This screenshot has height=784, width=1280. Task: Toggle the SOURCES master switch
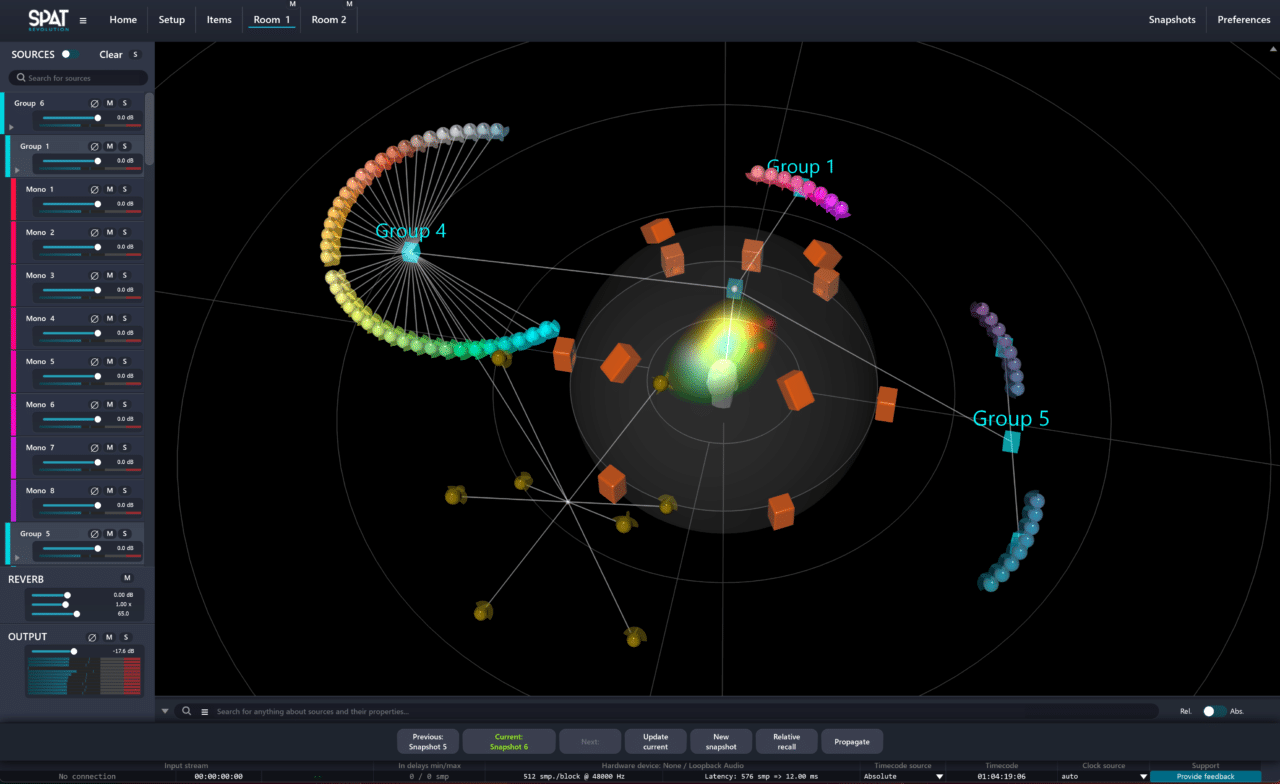tap(69, 54)
